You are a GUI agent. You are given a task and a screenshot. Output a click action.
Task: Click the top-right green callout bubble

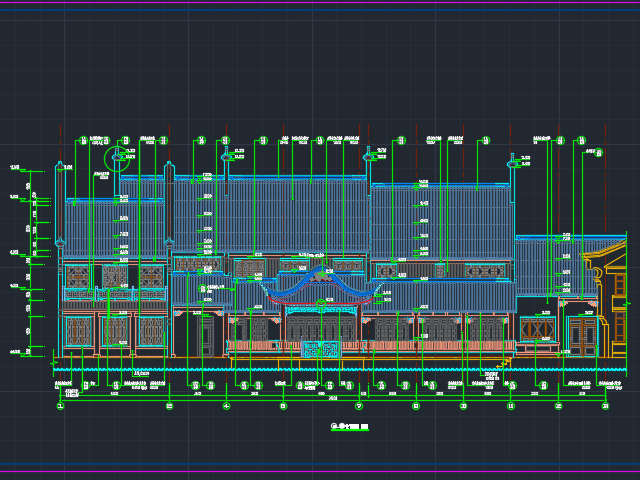point(598,153)
